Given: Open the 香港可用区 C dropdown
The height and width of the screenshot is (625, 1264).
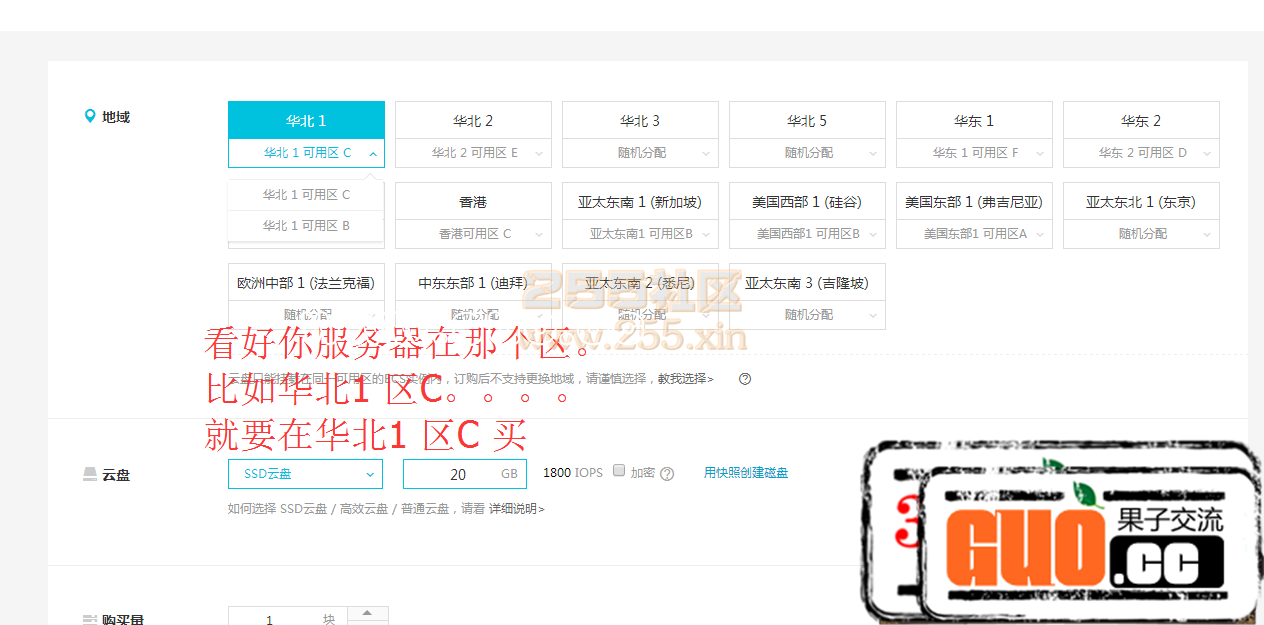Looking at the screenshot, I should click(x=539, y=233).
